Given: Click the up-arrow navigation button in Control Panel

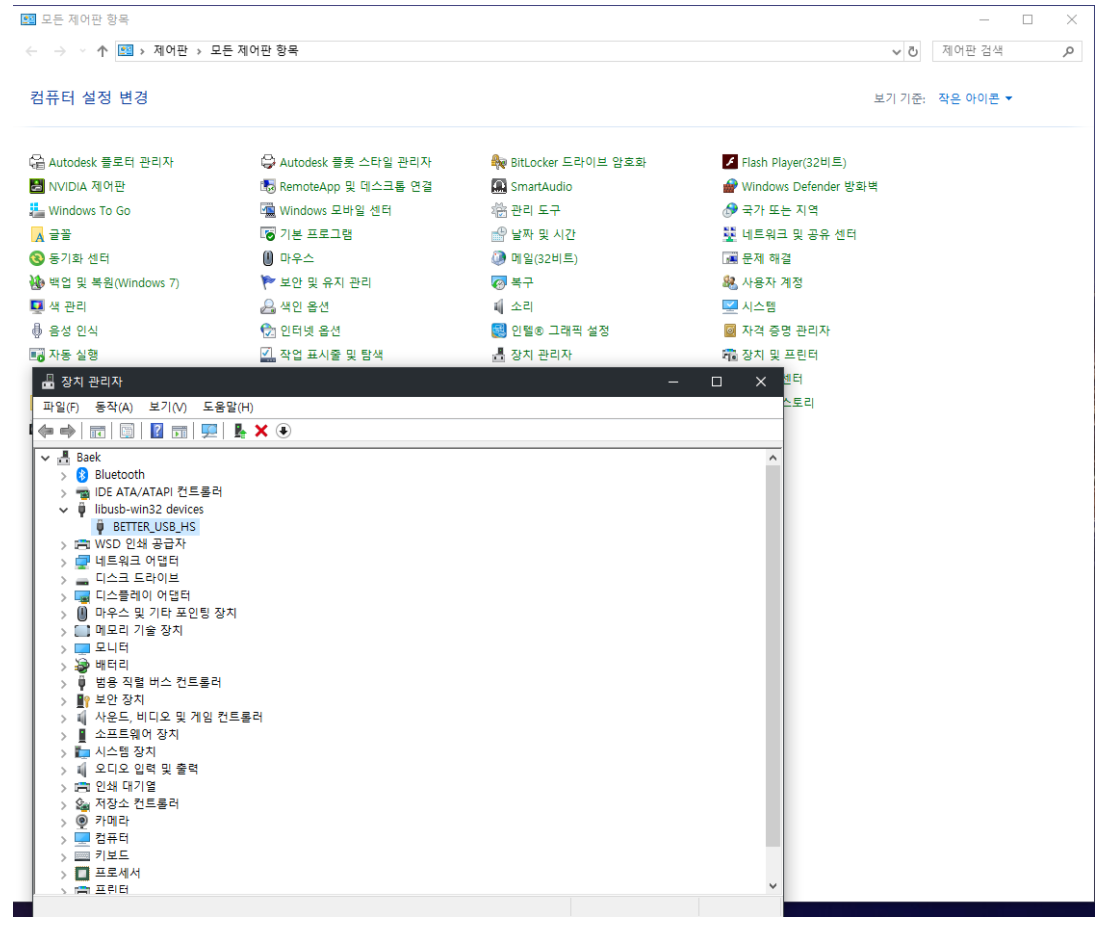Looking at the screenshot, I should 102,51.
